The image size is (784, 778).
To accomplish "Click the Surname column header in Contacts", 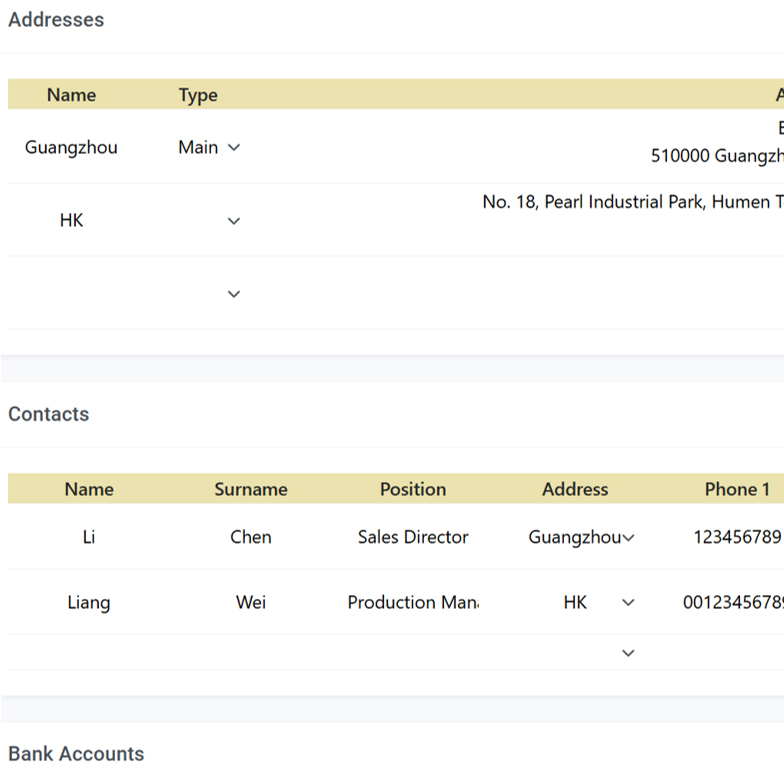I will pos(250,489).
